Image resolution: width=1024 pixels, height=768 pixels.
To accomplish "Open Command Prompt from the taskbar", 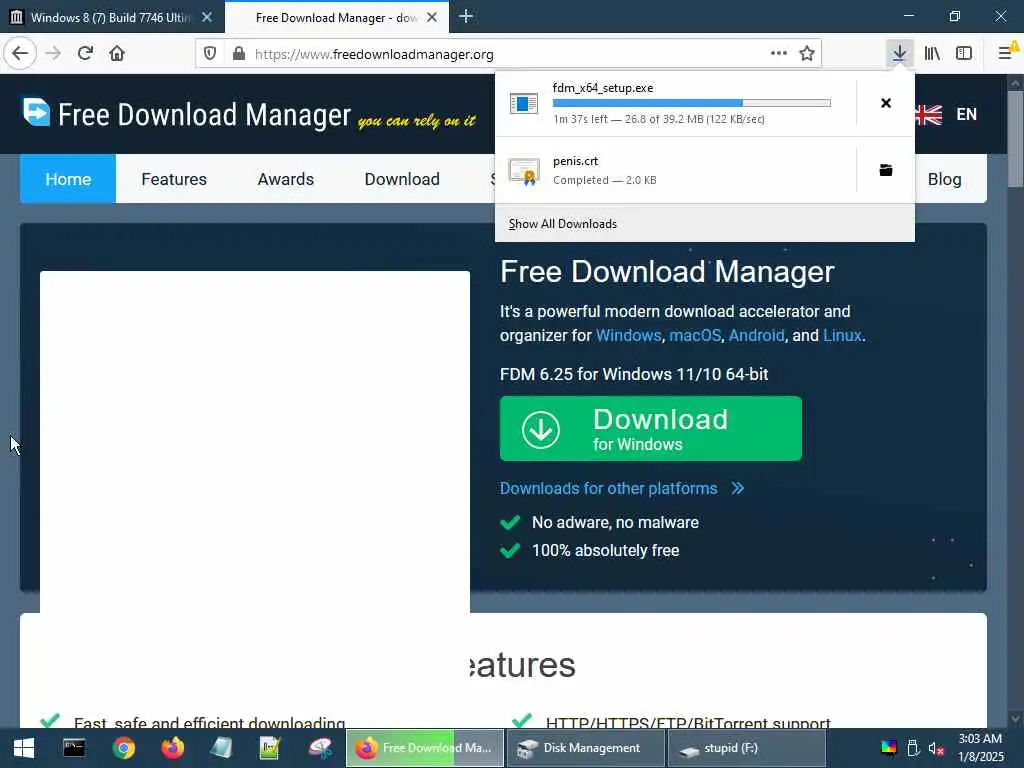I will tap(74, 748).
